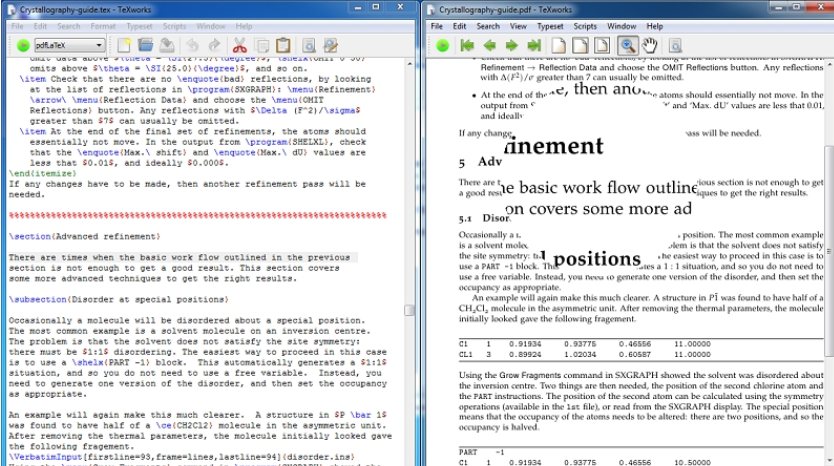This screenshot has width=834, height=466.
Task: Click the PDF paragraph starting 'Using the Grow Fragments'
Action: tap(641, 401)
